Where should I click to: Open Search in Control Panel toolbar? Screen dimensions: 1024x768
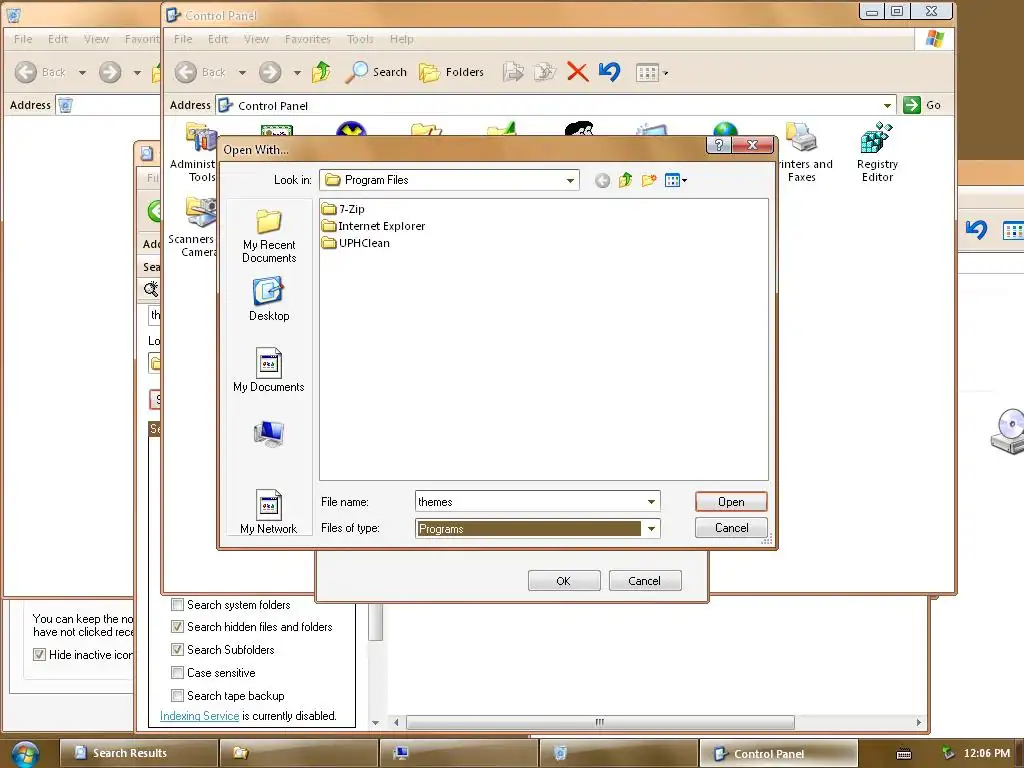(x=376, y=72)
